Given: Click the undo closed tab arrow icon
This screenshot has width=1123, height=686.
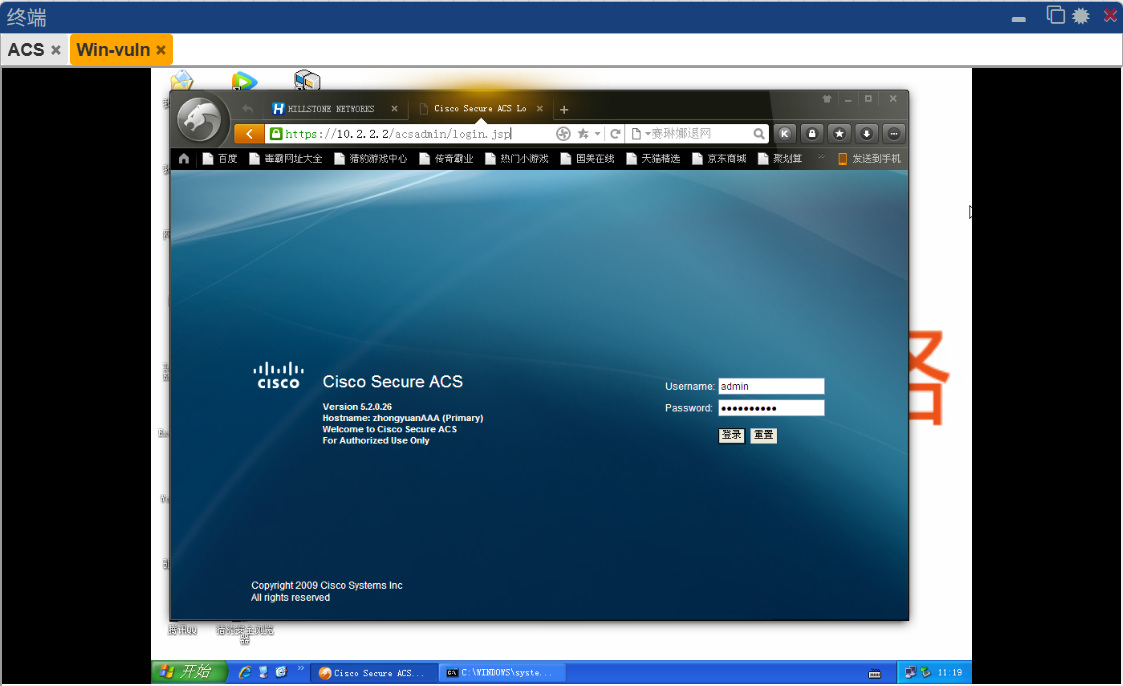Looking at the screenshot, I should pos(247,109).
